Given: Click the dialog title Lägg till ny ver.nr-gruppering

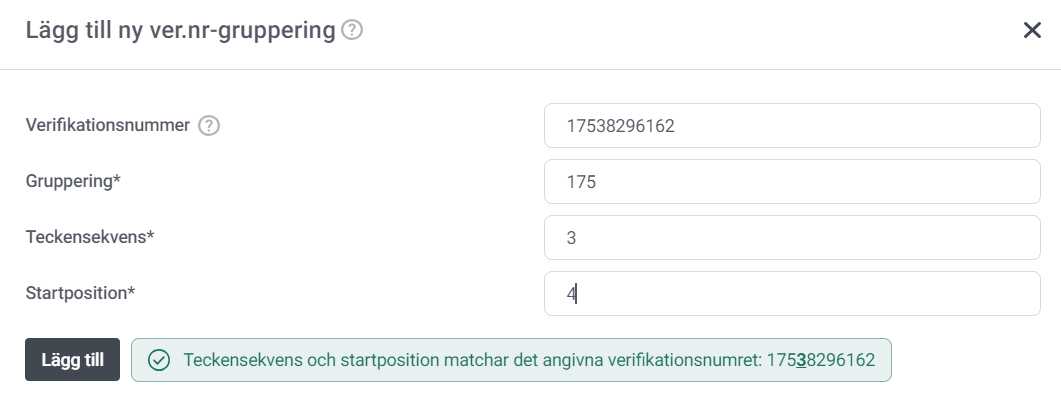Looking at the screenshot, I should (x=180, y=31).
